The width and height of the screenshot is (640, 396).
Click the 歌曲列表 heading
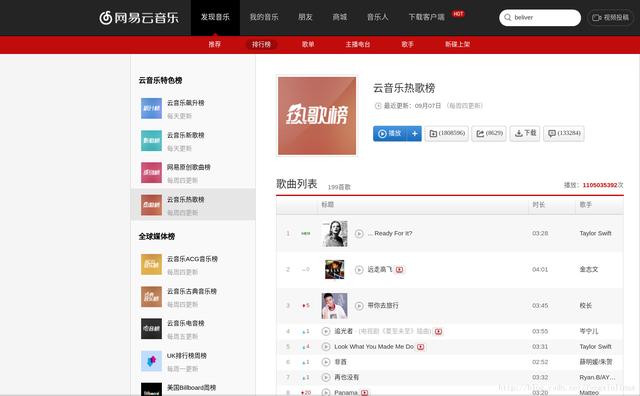point(297,184)
